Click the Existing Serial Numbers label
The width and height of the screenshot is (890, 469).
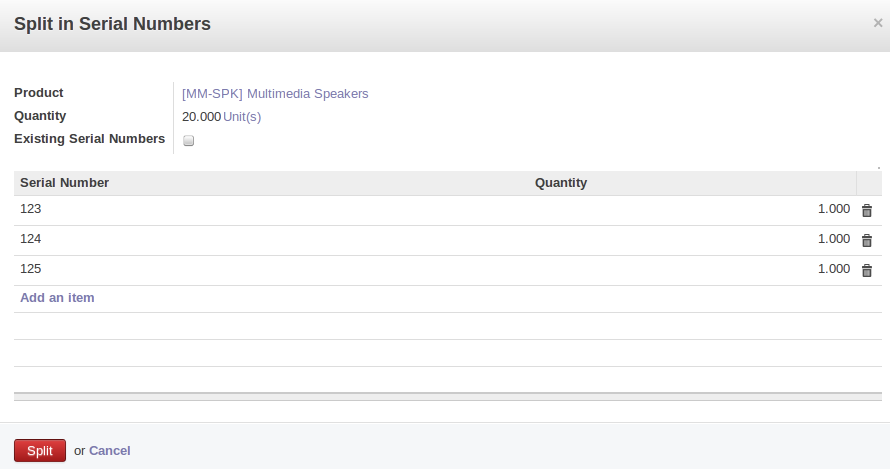click(89, 139)
